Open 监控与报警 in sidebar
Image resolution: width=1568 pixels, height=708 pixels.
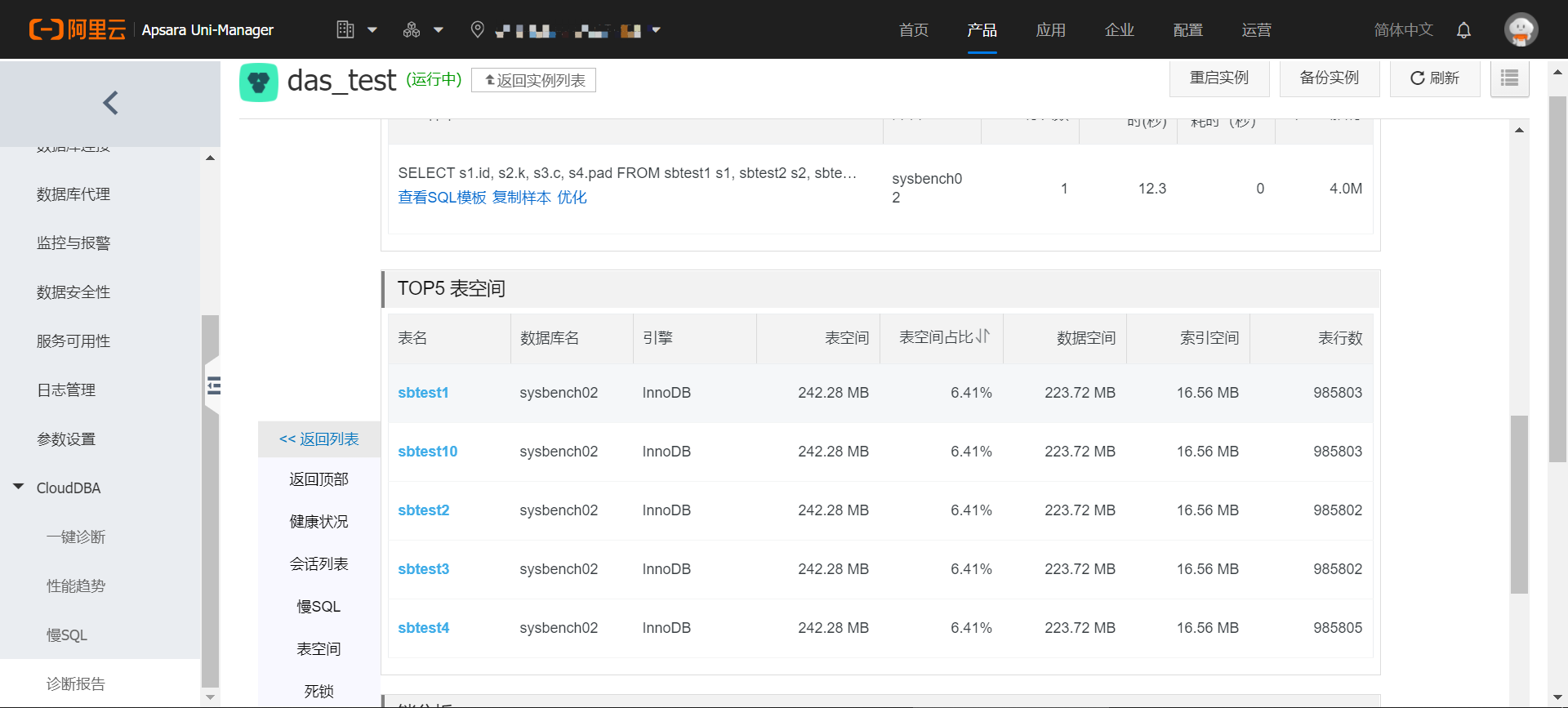coord(73,243)
